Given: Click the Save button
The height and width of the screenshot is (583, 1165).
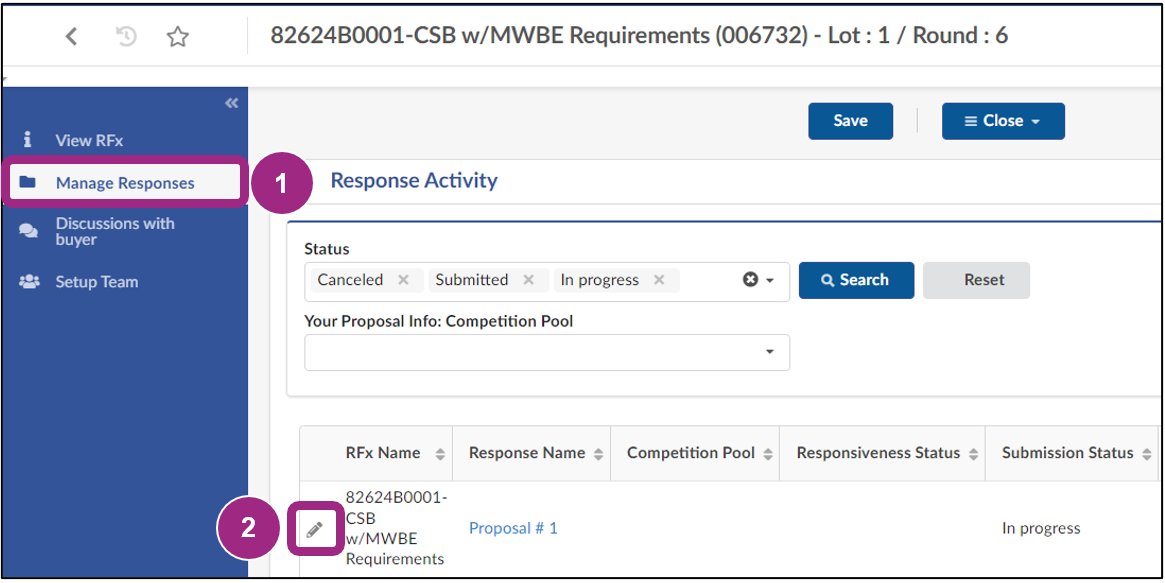Looking at the screenshot, I should 851,121.
